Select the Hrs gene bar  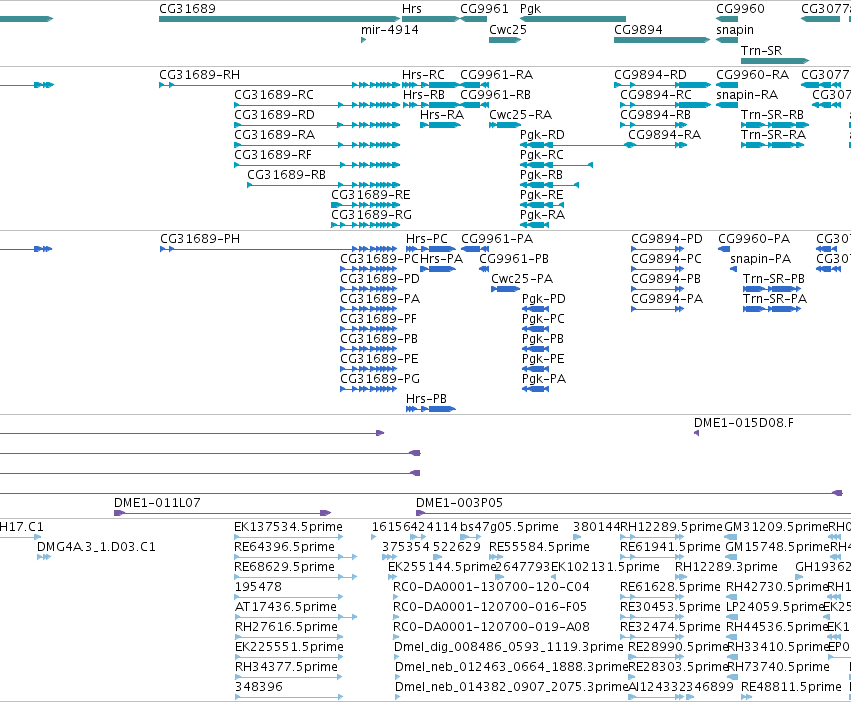[x=431, y=19]
